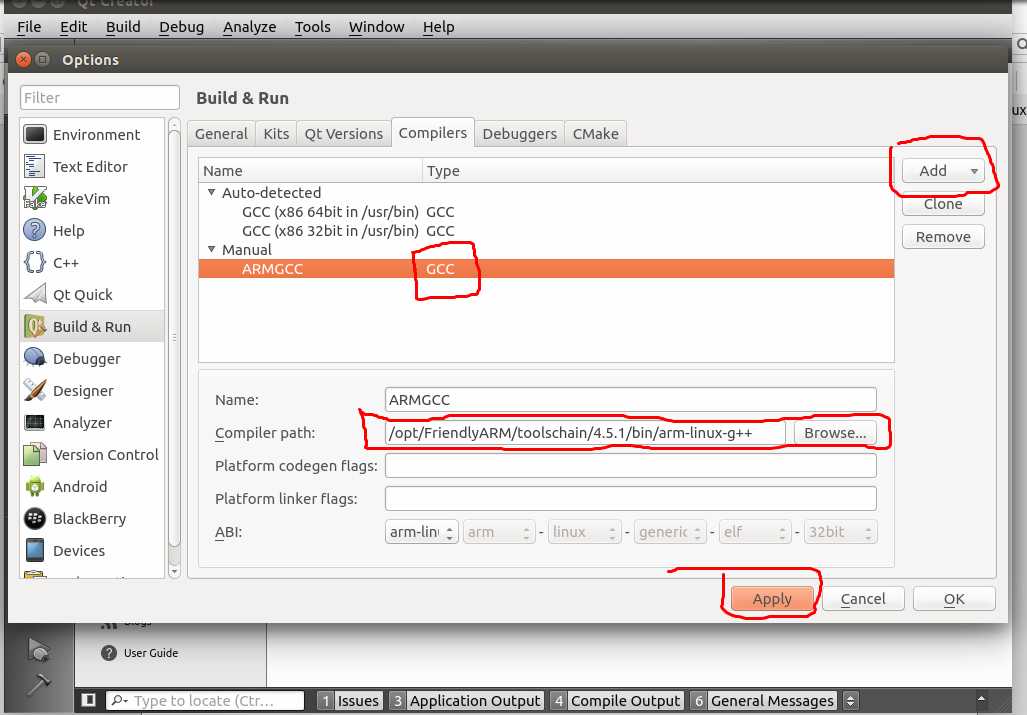
Task: Open the Help options category
Action: coord(92,230)
